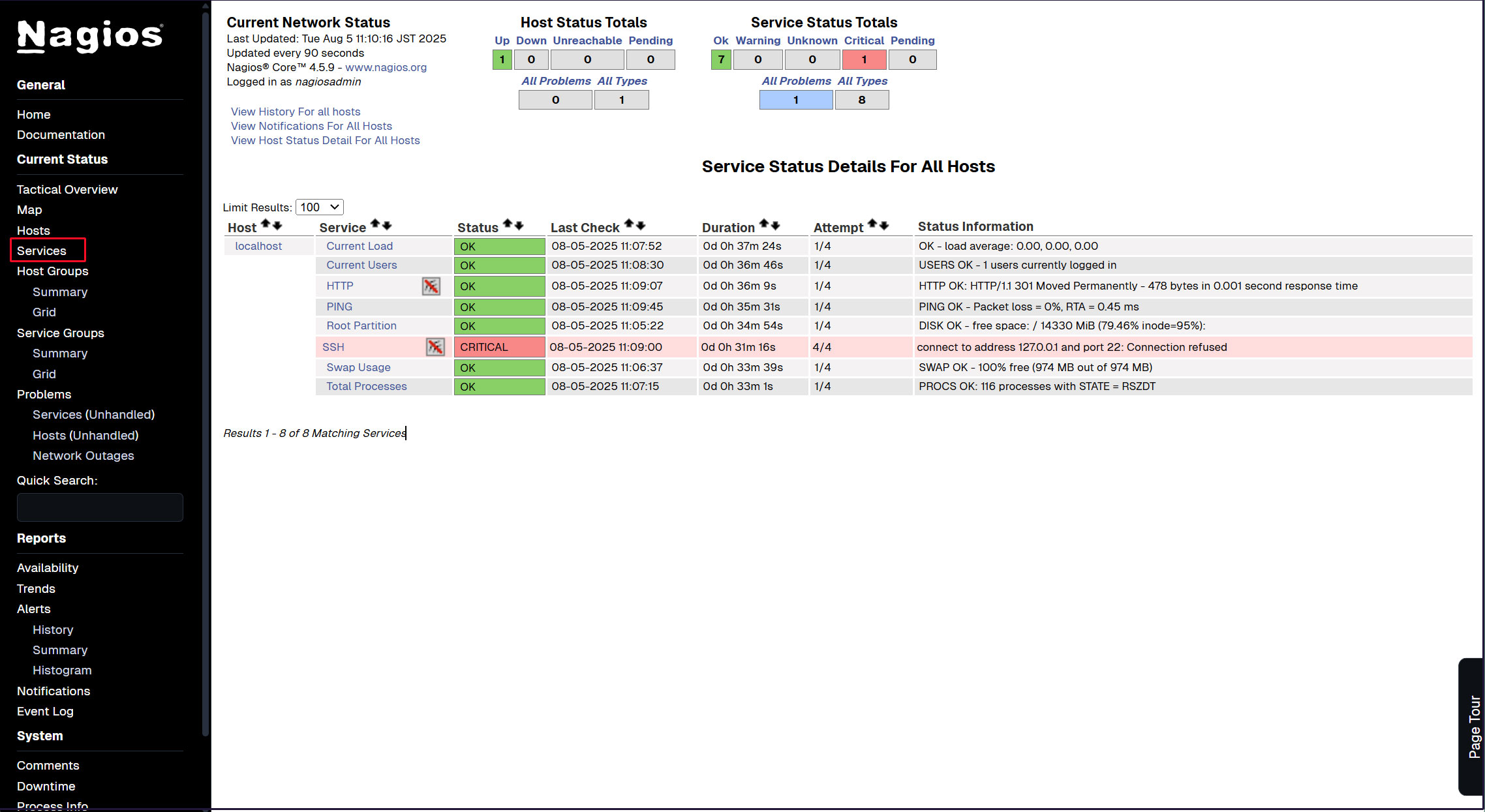Viewport: 1485px width, 812px height.
Task: Open Home in the sidebar
Action: point(34,115)
